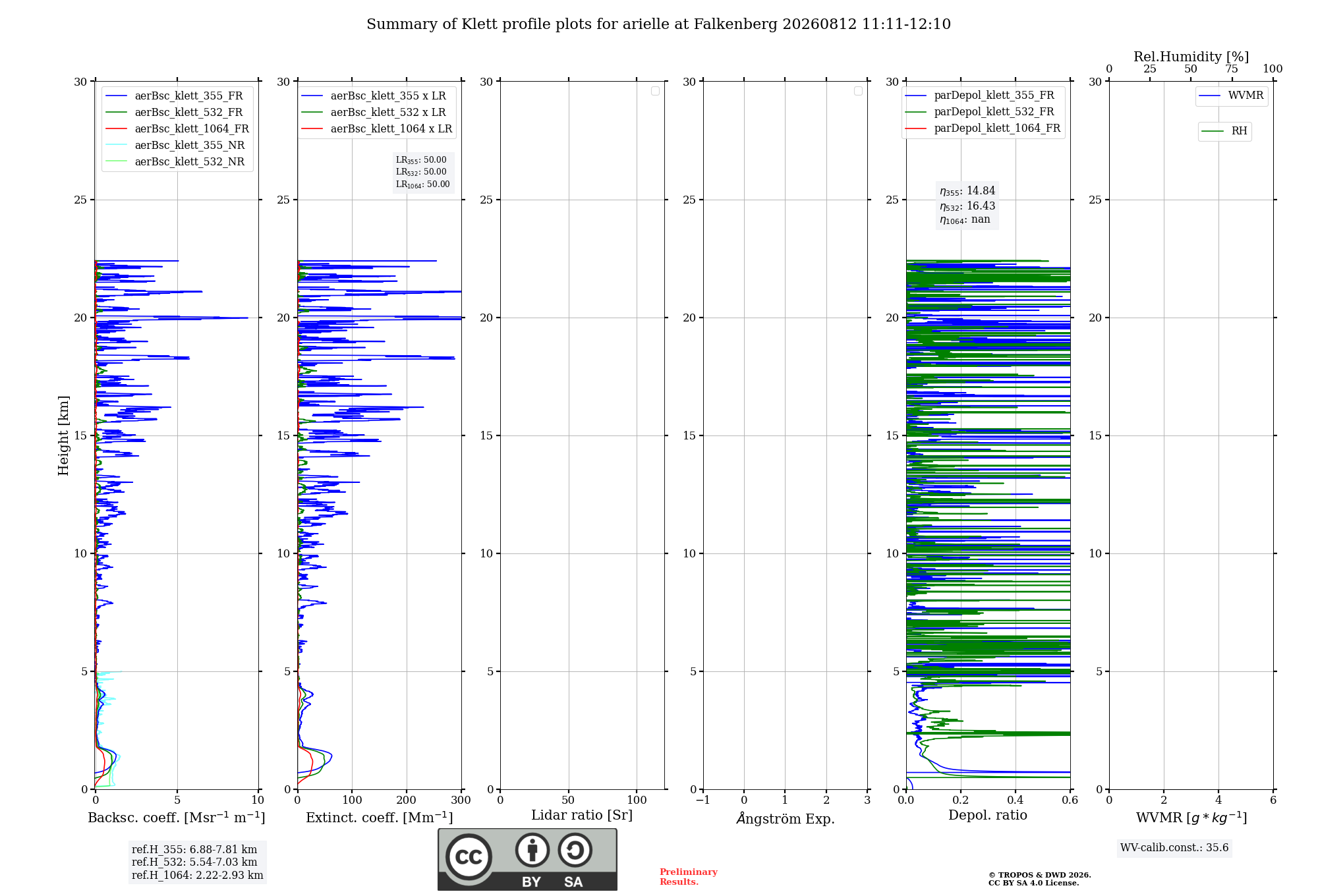Click the ref.H_1064: 2.22-2.93 km text

(198, 876)
